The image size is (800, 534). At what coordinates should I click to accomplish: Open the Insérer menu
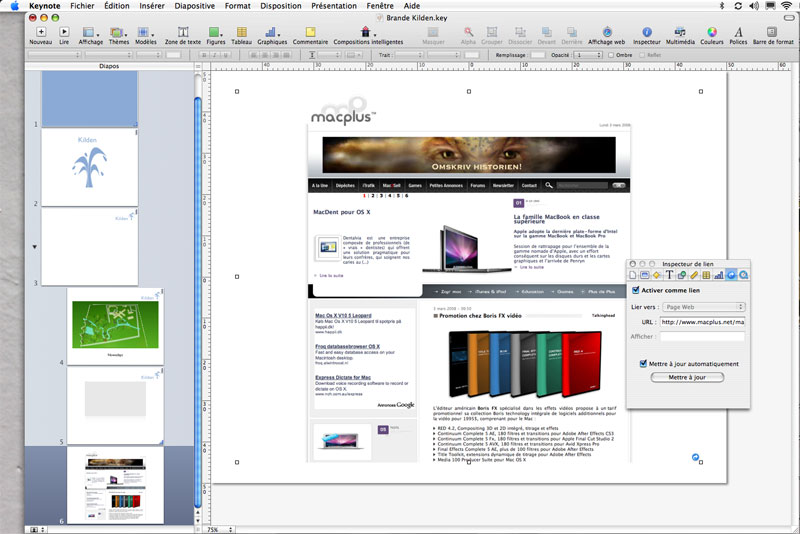152,6
